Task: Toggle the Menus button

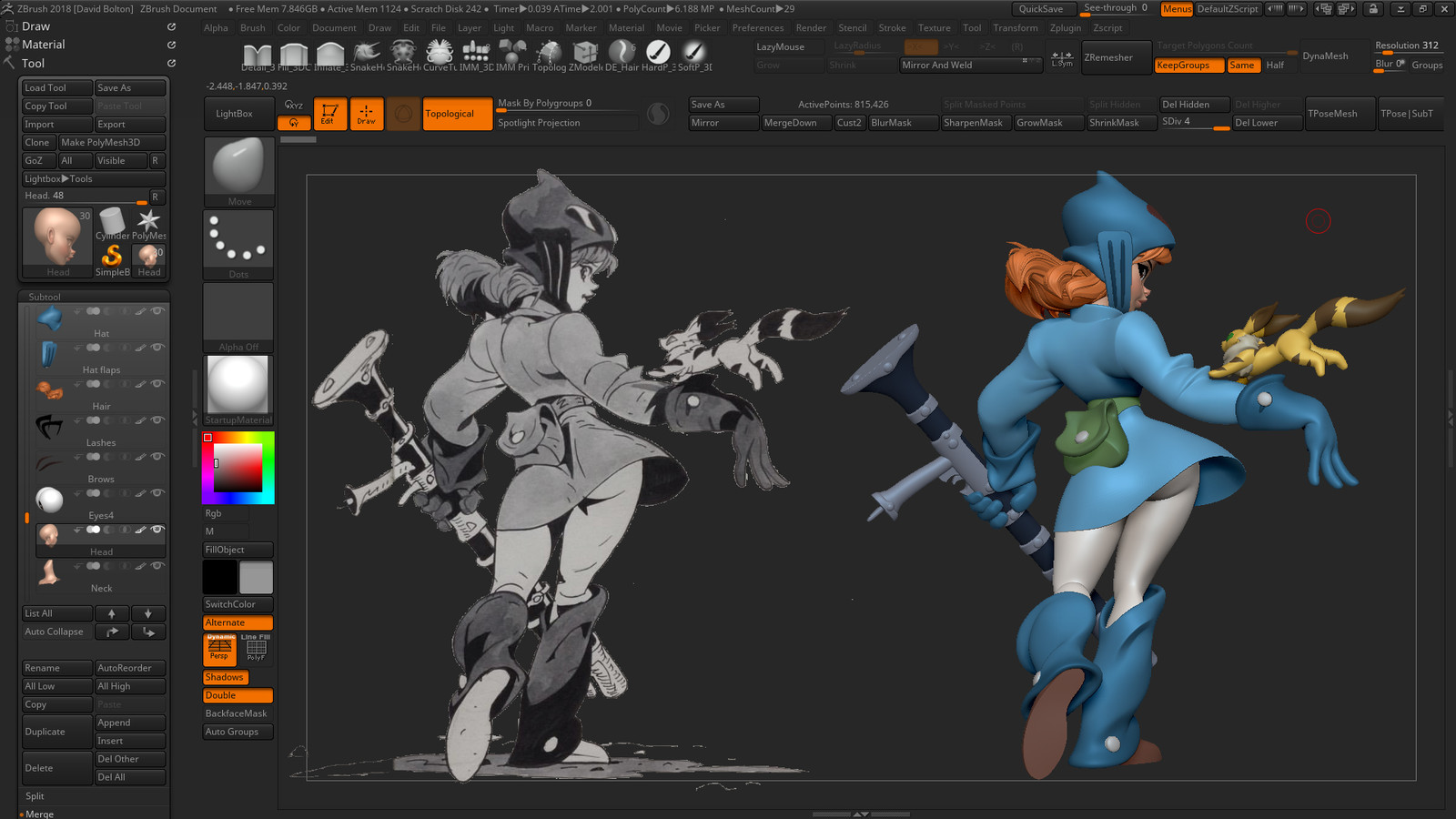Action: 1177,9
